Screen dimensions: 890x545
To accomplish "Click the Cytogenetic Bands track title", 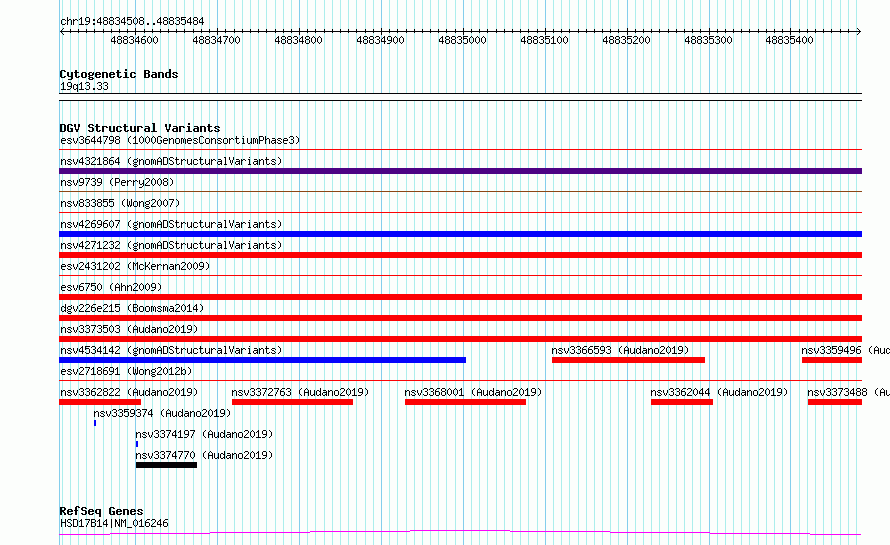I will click(x=119, y=74).
